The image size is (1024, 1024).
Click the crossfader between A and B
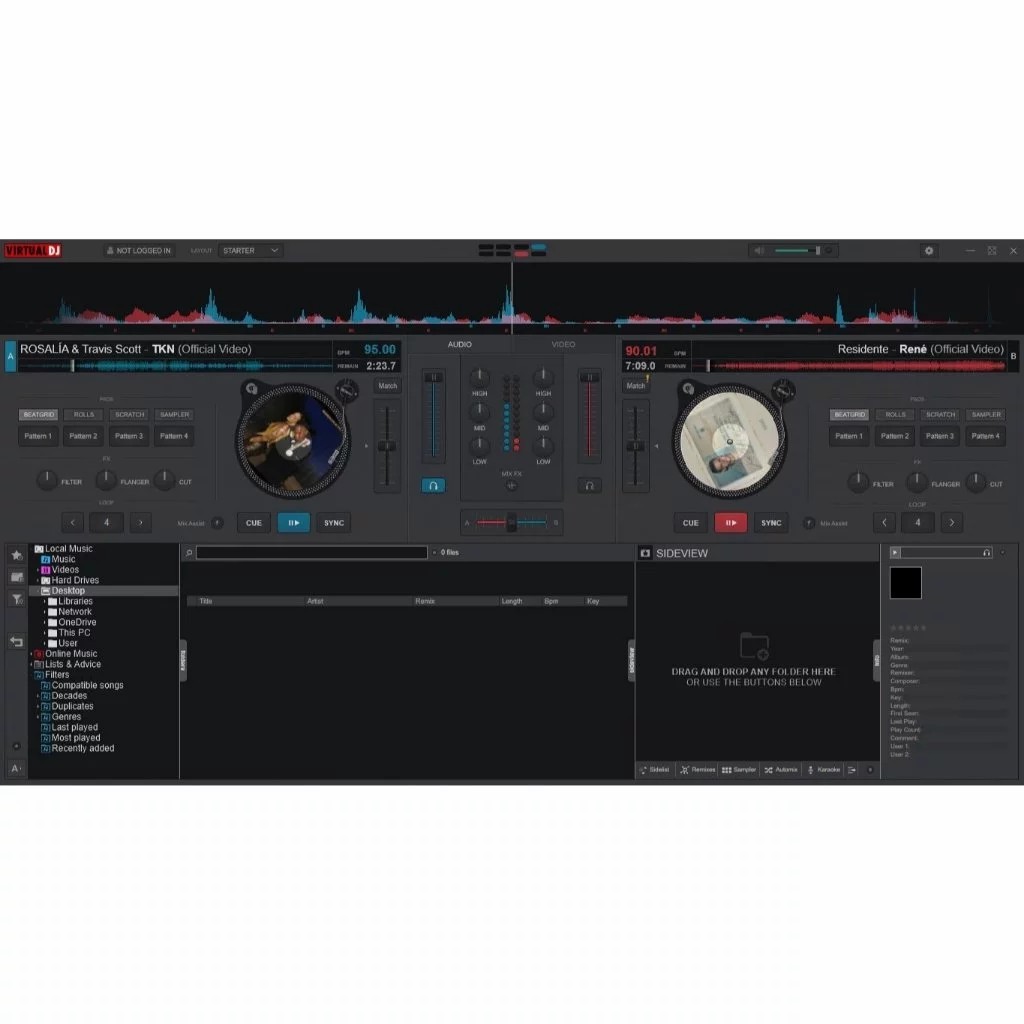(x=511, y=522)
